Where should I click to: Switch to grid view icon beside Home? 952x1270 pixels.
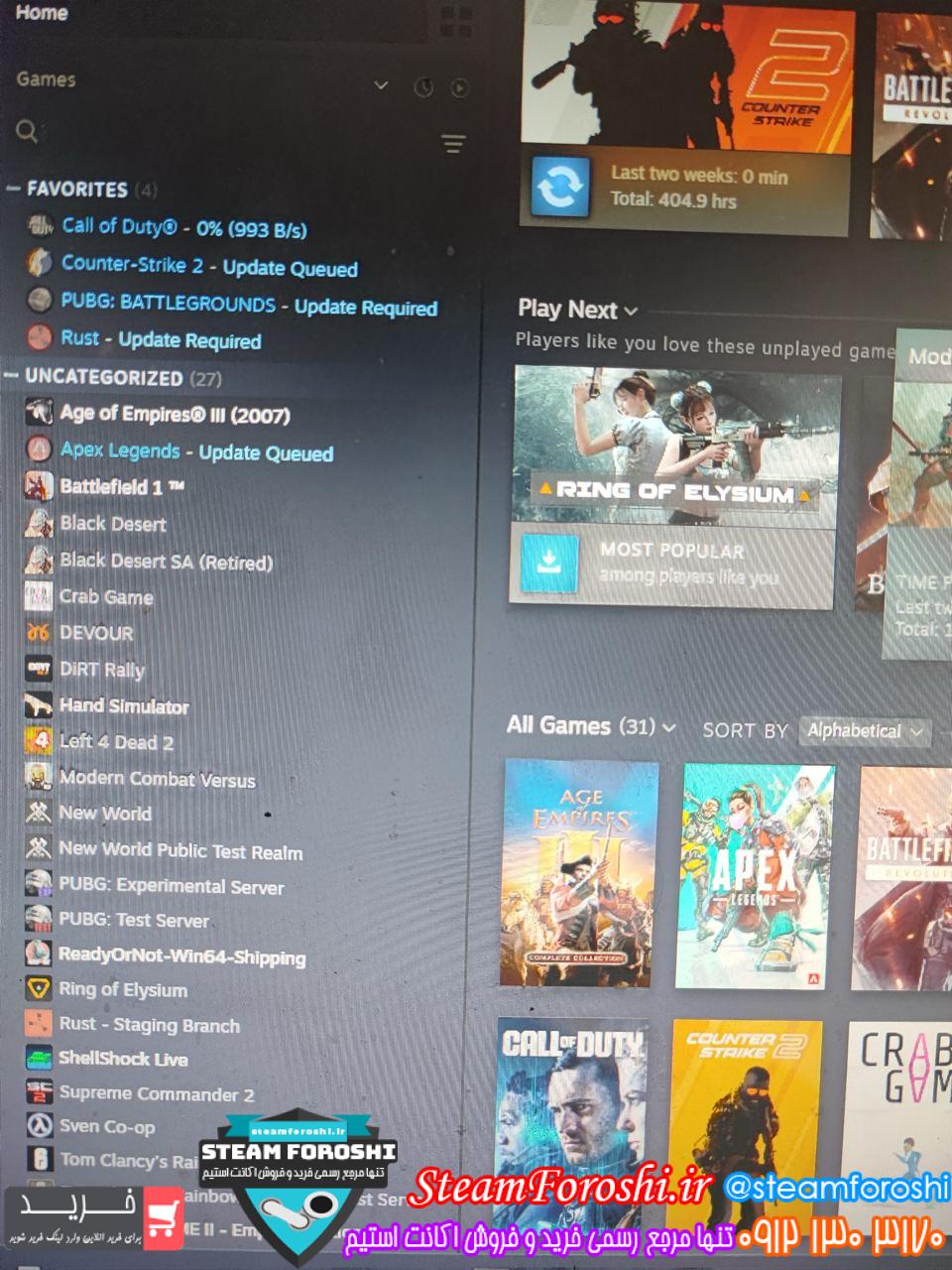[456, 20]
